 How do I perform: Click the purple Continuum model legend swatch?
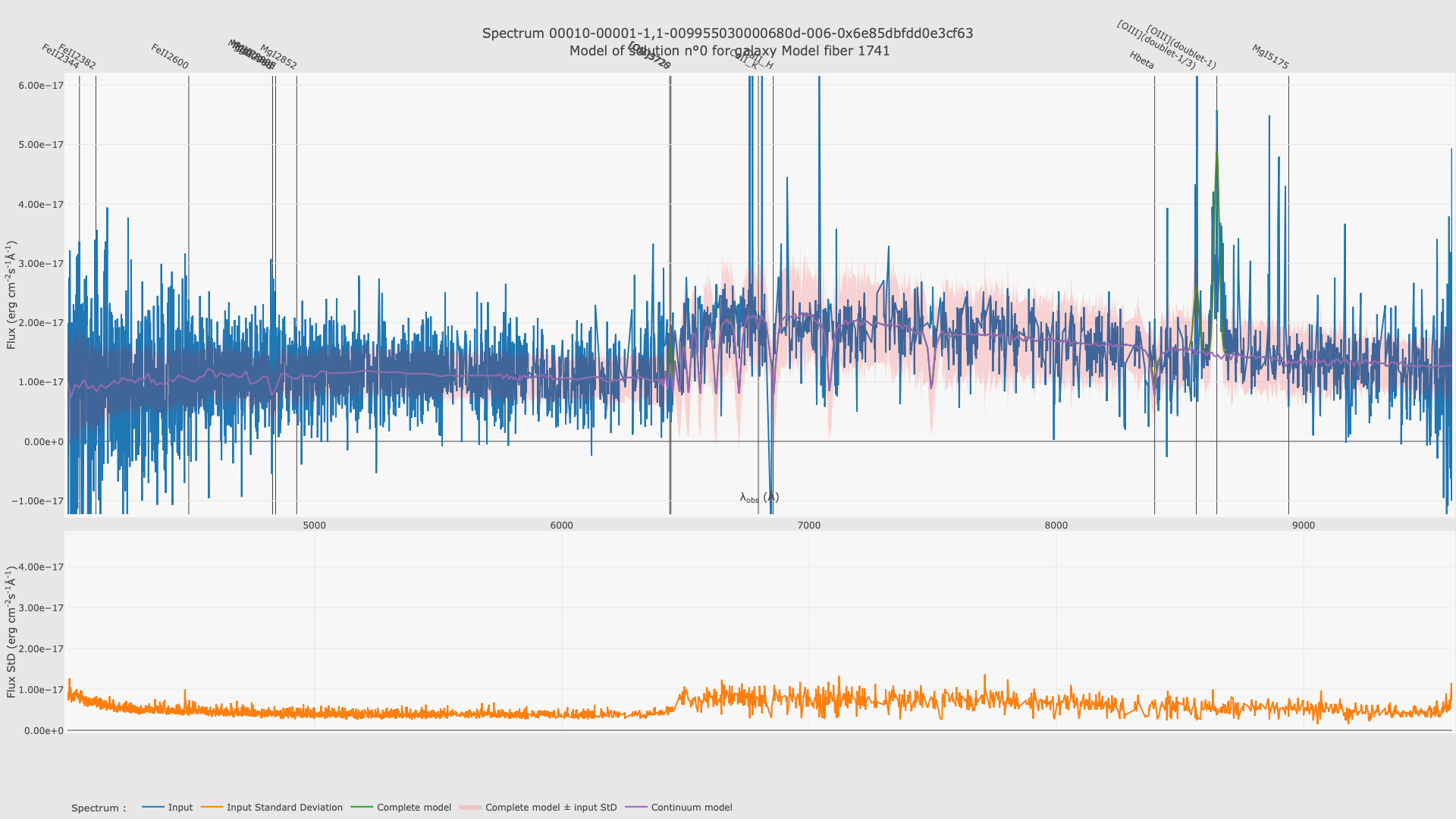[x=636, y=808]
